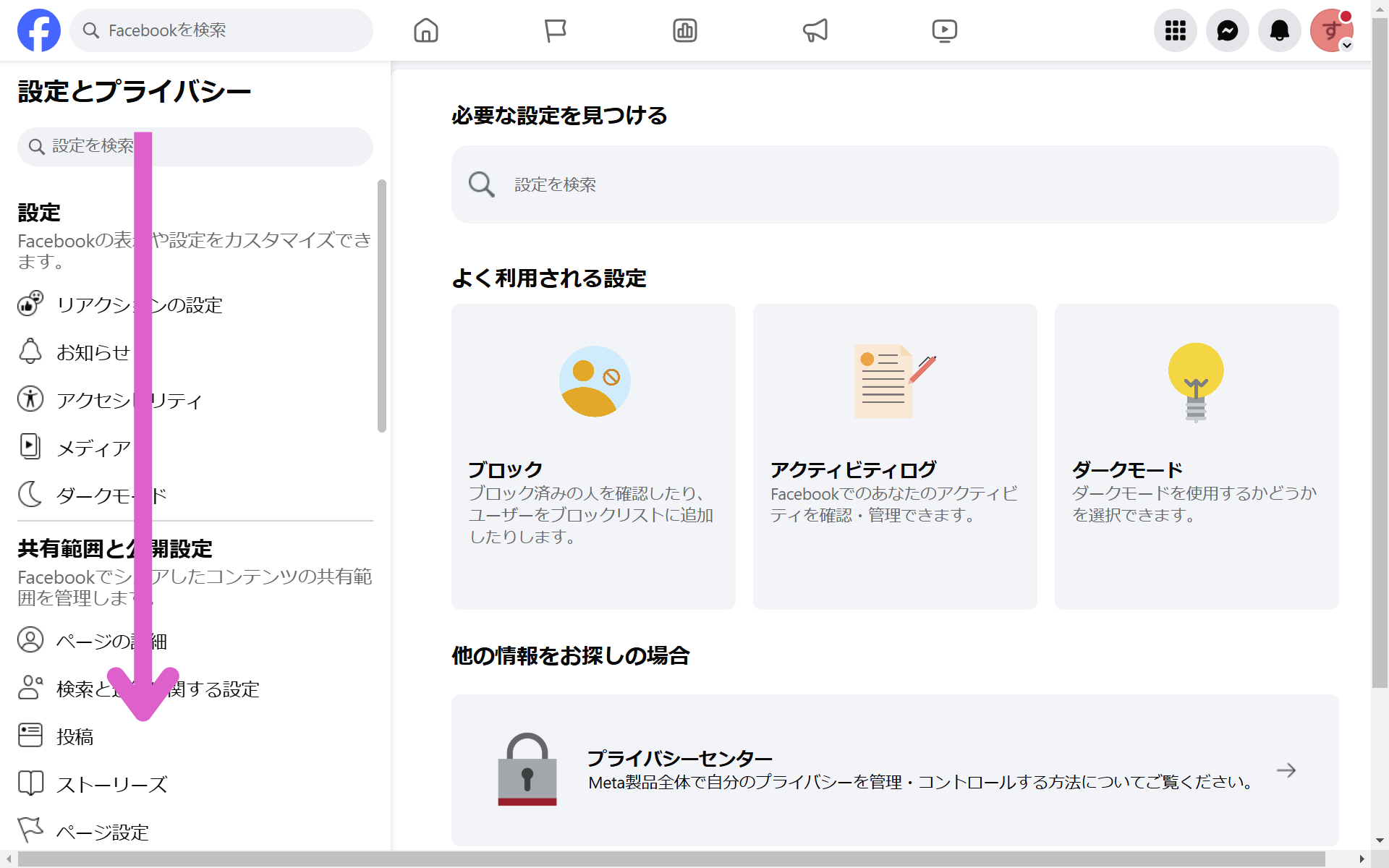Viewport: 1389px width, 868px height.
Task: Click the main 設定を検索 search field
Action: [895, 184]
